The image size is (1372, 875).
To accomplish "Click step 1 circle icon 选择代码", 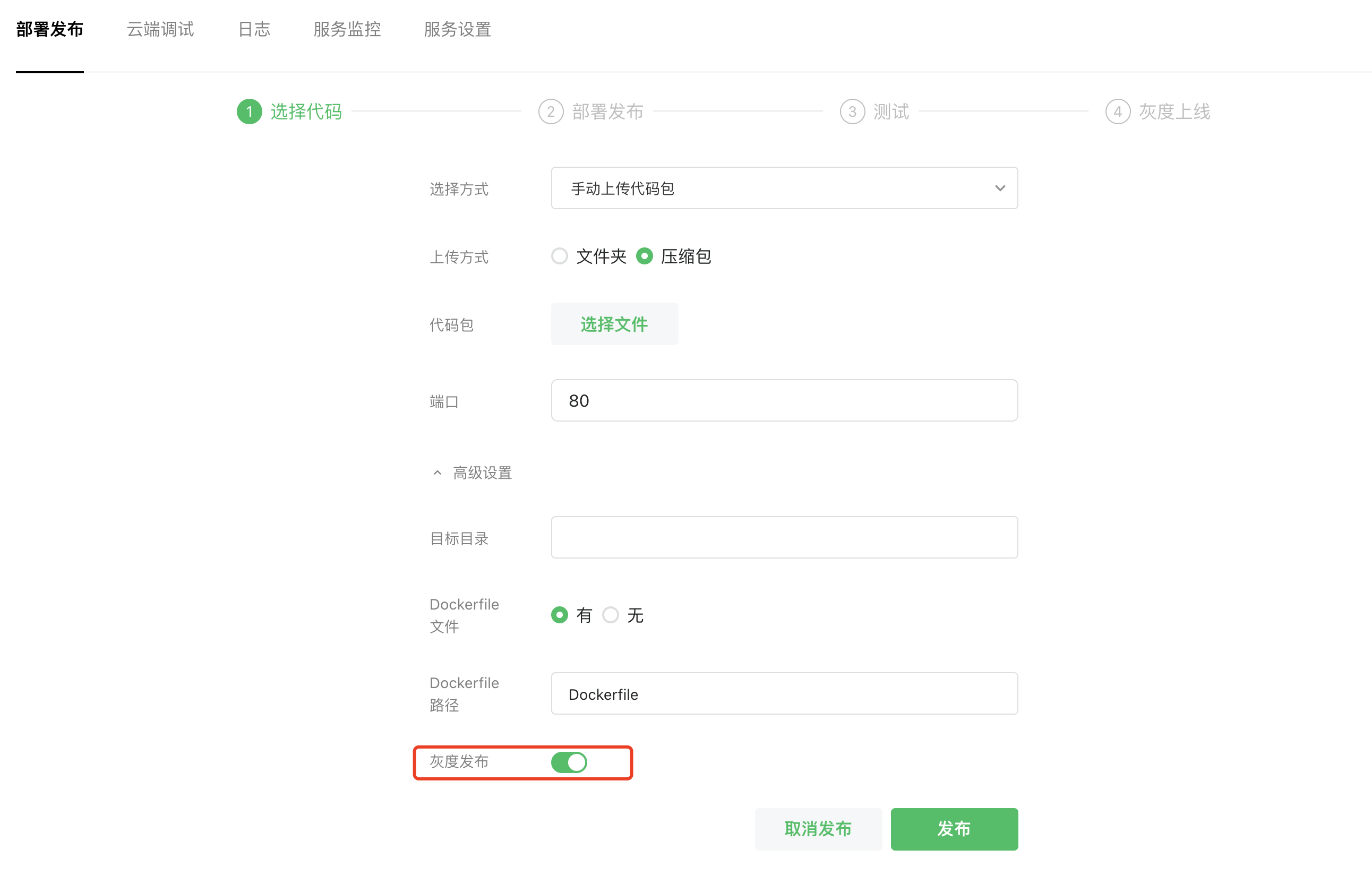I will tap(249, 111).
